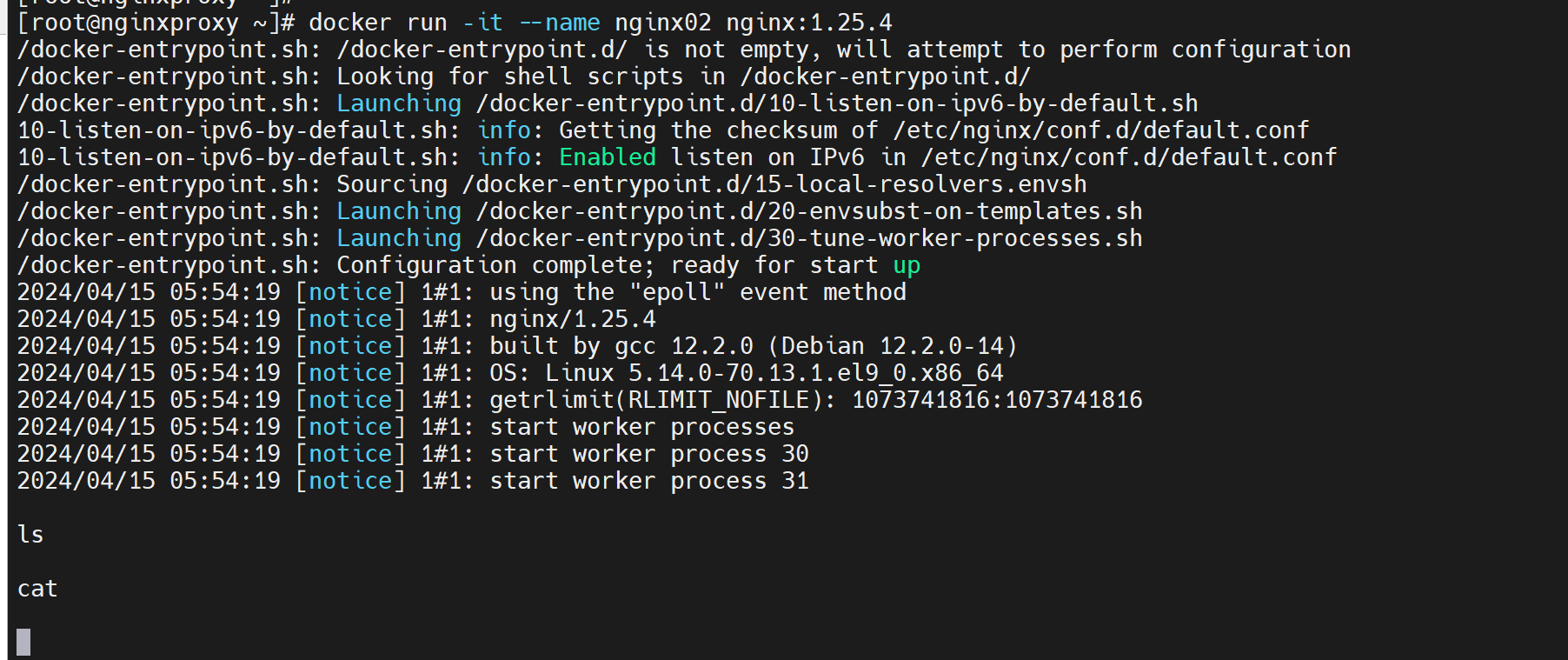Click the word Sourcing
This screenshot has width=1568, height=660.
[x=392, y=184]
